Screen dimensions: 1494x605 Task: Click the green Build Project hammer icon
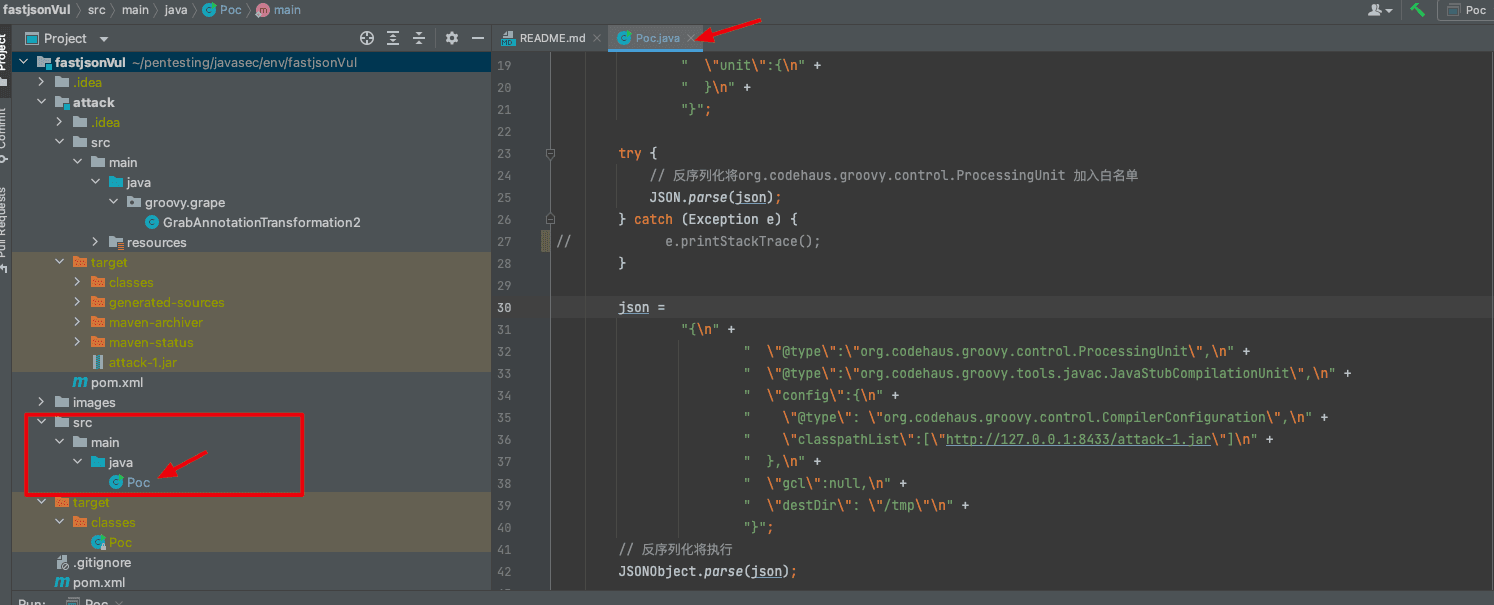[1418, 10]
